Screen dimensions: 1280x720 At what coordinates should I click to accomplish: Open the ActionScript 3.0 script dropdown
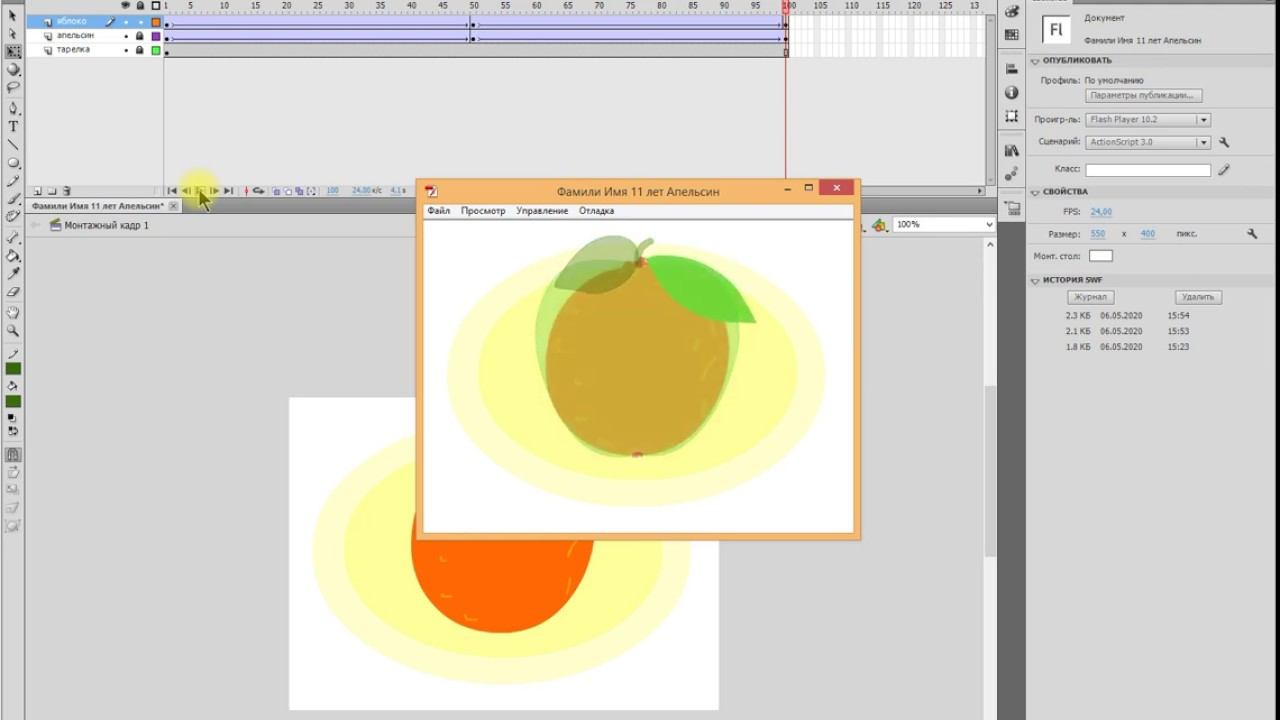point(1148,143)
